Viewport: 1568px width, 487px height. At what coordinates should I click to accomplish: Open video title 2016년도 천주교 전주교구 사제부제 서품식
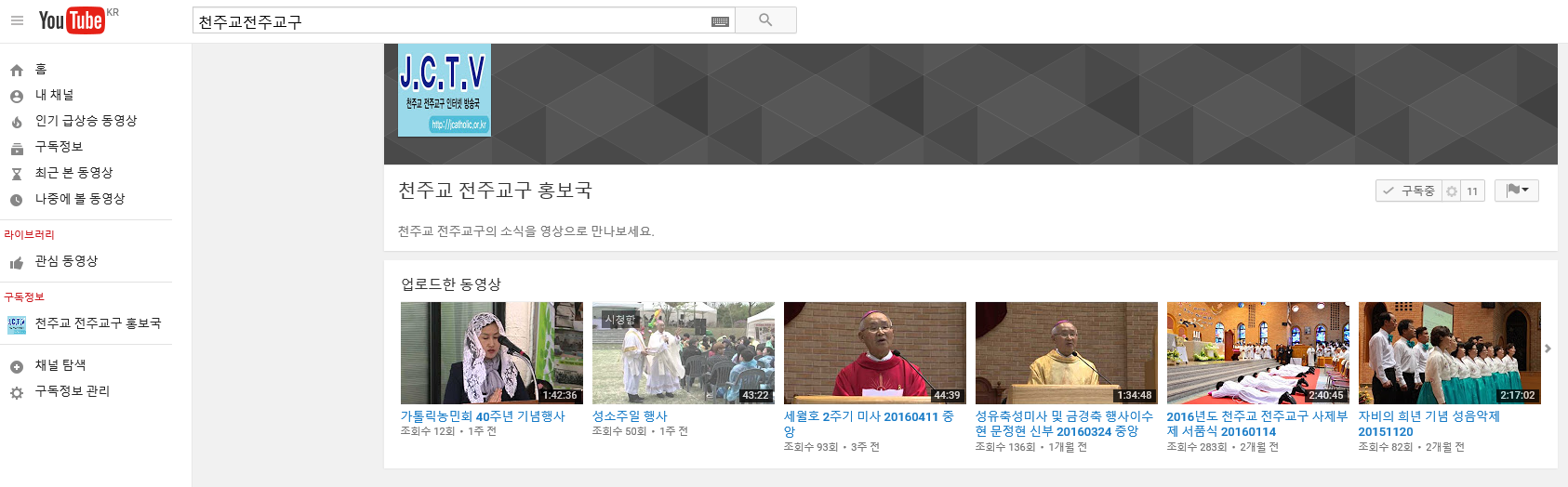(1257, 424)
